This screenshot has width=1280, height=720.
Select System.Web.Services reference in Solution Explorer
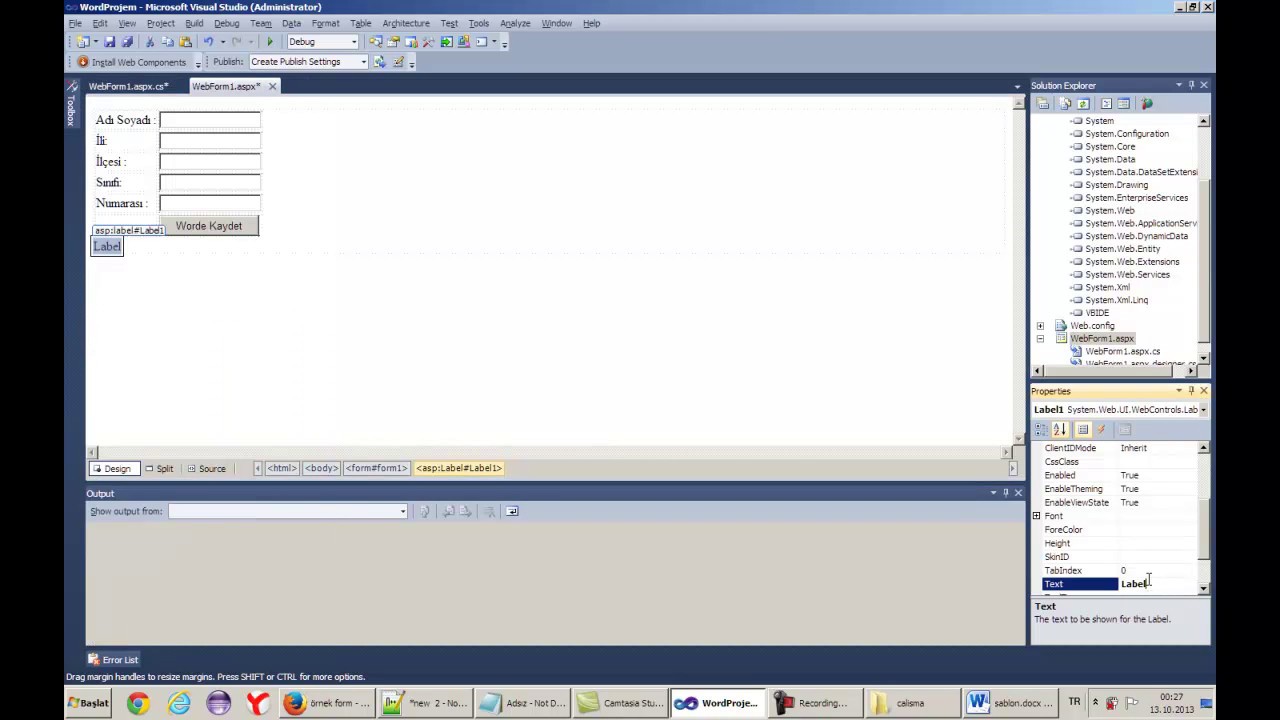click(x=1127, y=275)
